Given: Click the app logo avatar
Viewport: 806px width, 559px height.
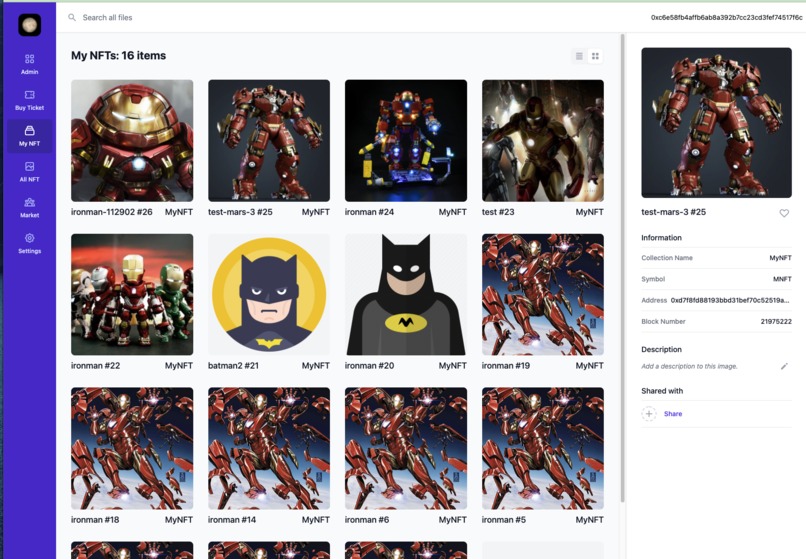Looking at the screenshot, I should 30,25.
